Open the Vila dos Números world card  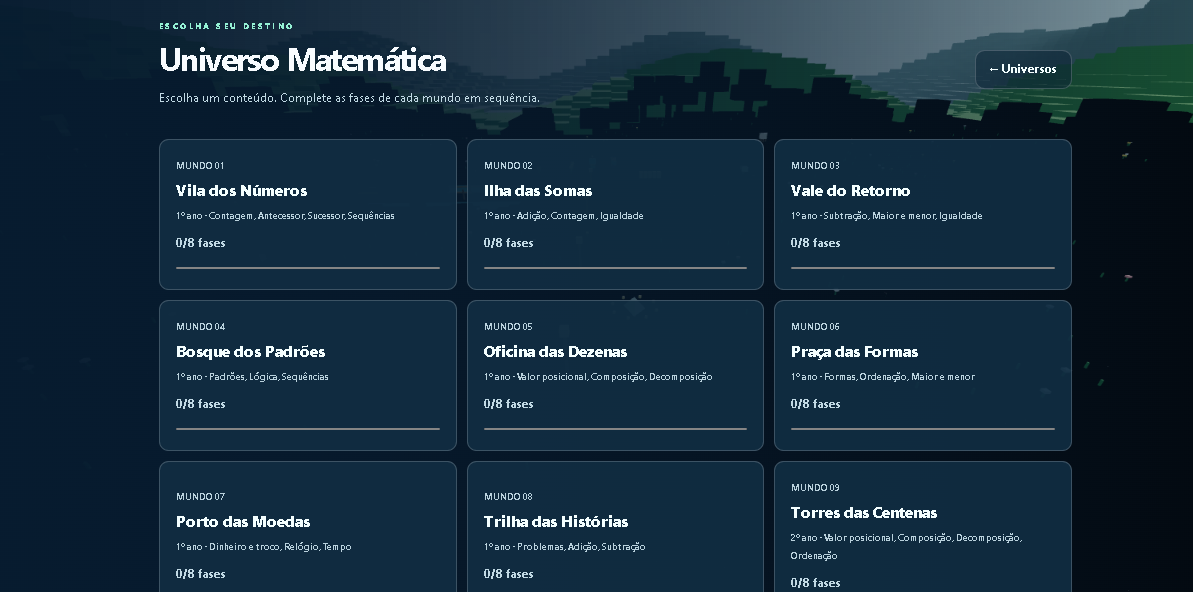[307, 215]
